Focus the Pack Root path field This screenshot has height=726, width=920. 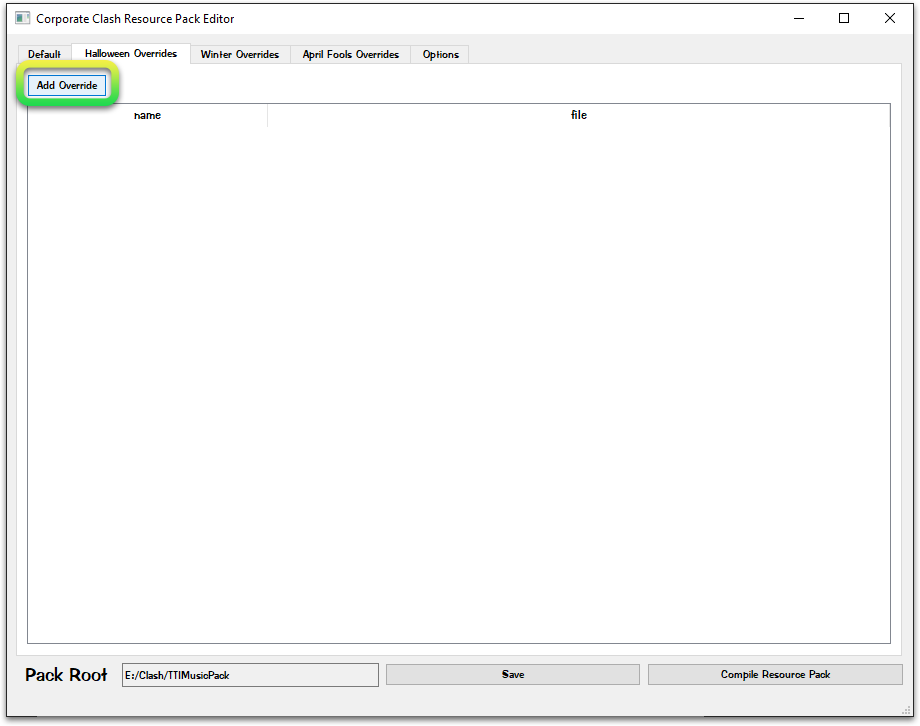[x=250, y=675]
